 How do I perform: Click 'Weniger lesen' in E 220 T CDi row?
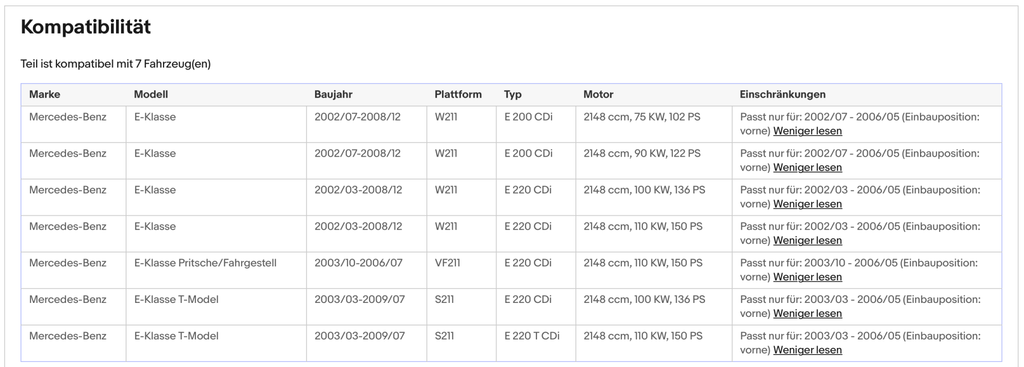[x=807, y=350]
